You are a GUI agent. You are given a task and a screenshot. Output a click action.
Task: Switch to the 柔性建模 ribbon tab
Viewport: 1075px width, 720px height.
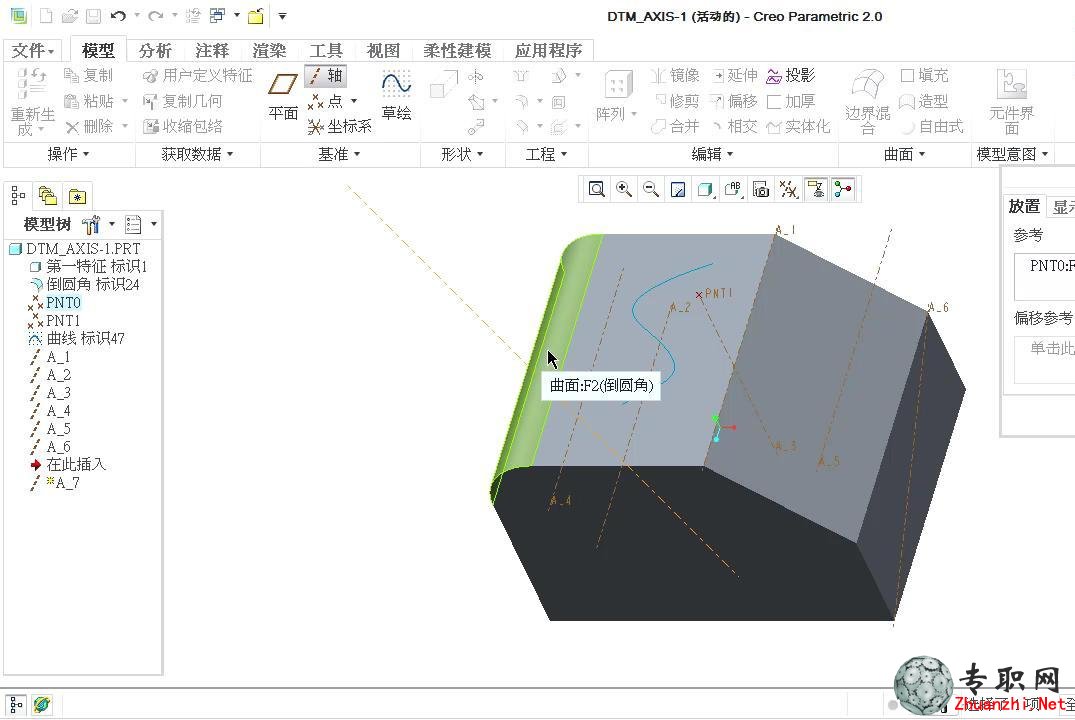tap(457, 50)
